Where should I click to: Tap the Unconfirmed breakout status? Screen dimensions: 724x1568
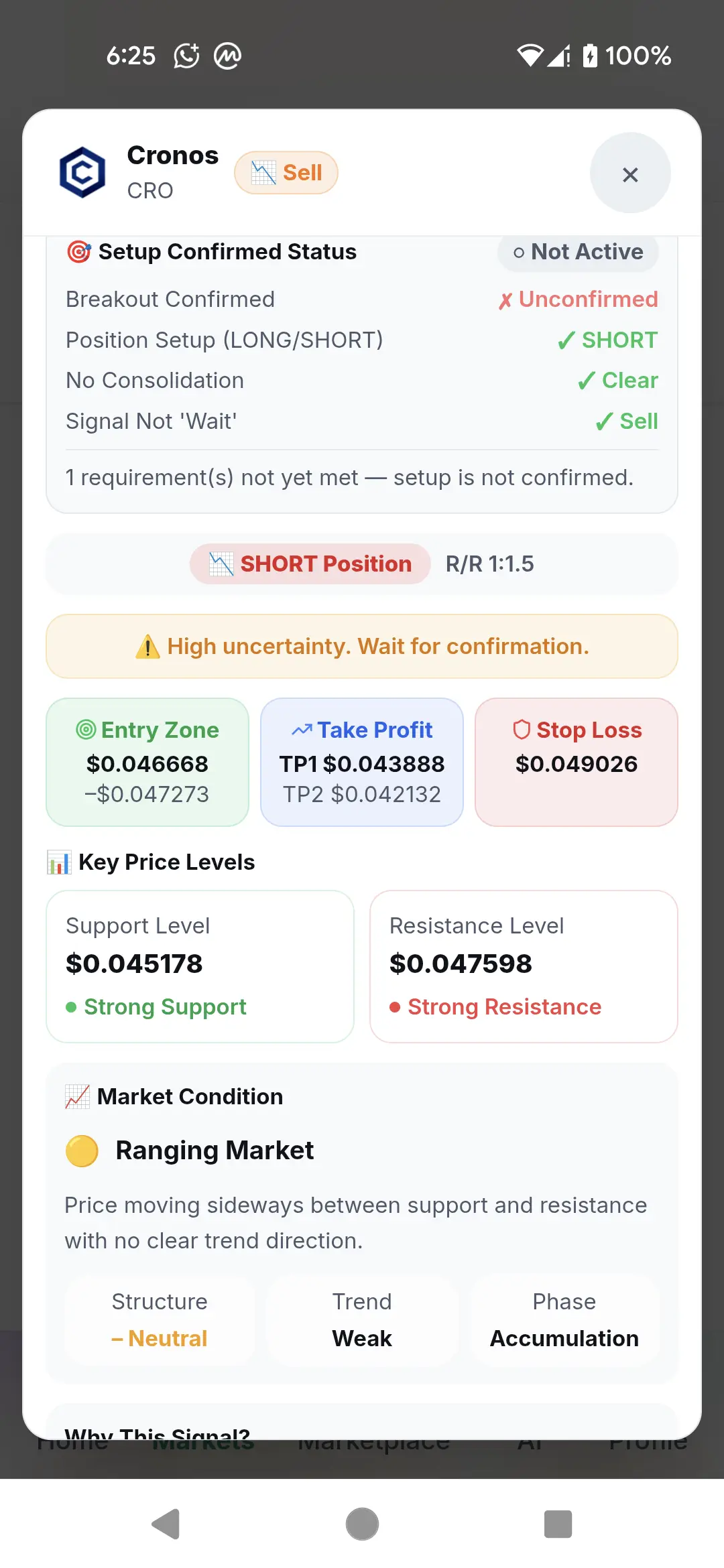coord(578,300)
